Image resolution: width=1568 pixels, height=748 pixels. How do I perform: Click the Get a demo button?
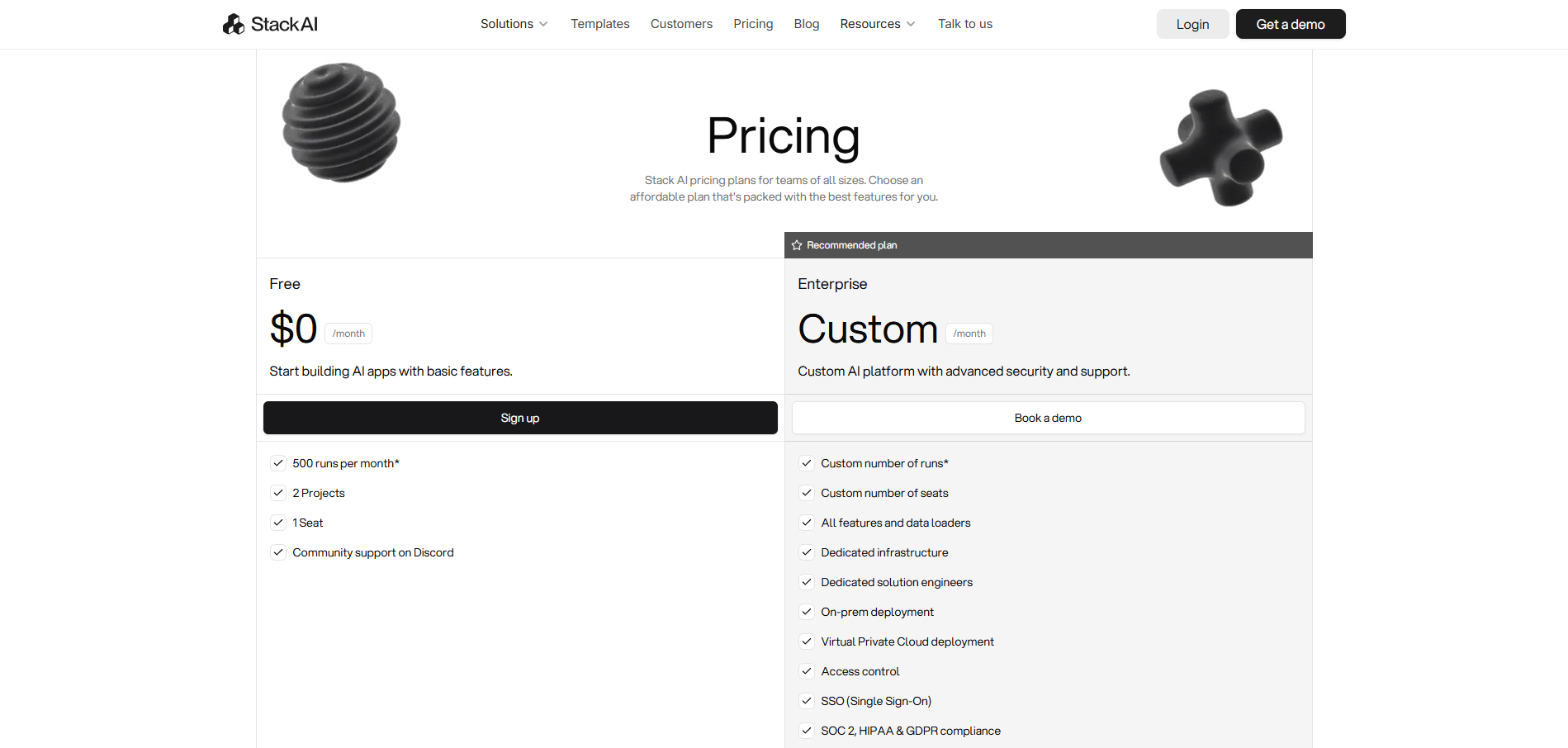pyautogui.click(x=1290, y=24)
